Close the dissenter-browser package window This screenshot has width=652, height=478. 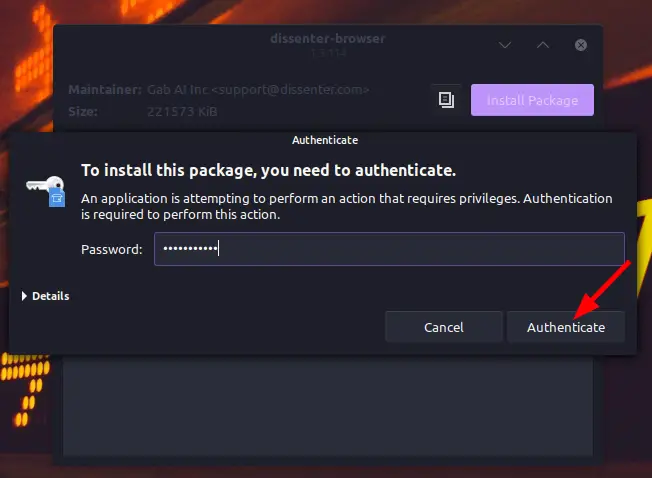click(x=581, y=45)
